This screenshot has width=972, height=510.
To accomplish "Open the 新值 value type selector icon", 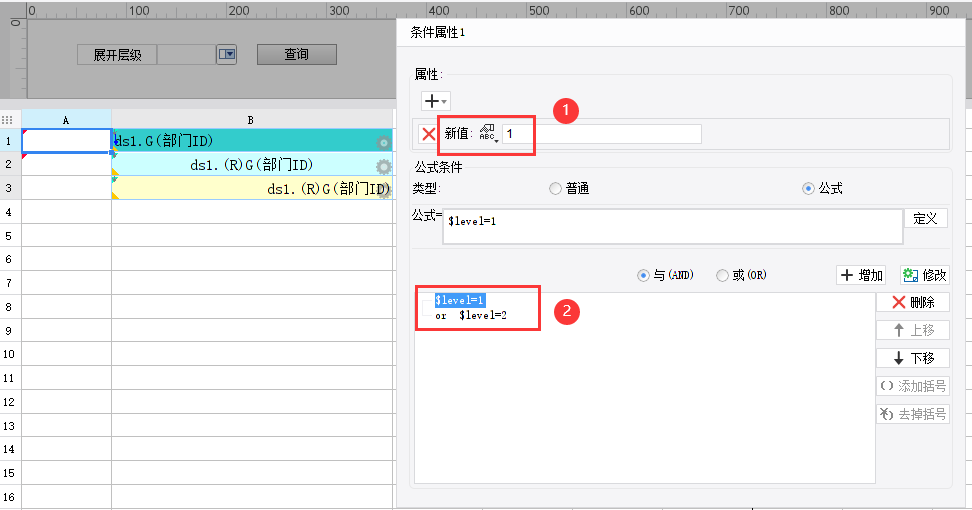I will coord(488,134).
